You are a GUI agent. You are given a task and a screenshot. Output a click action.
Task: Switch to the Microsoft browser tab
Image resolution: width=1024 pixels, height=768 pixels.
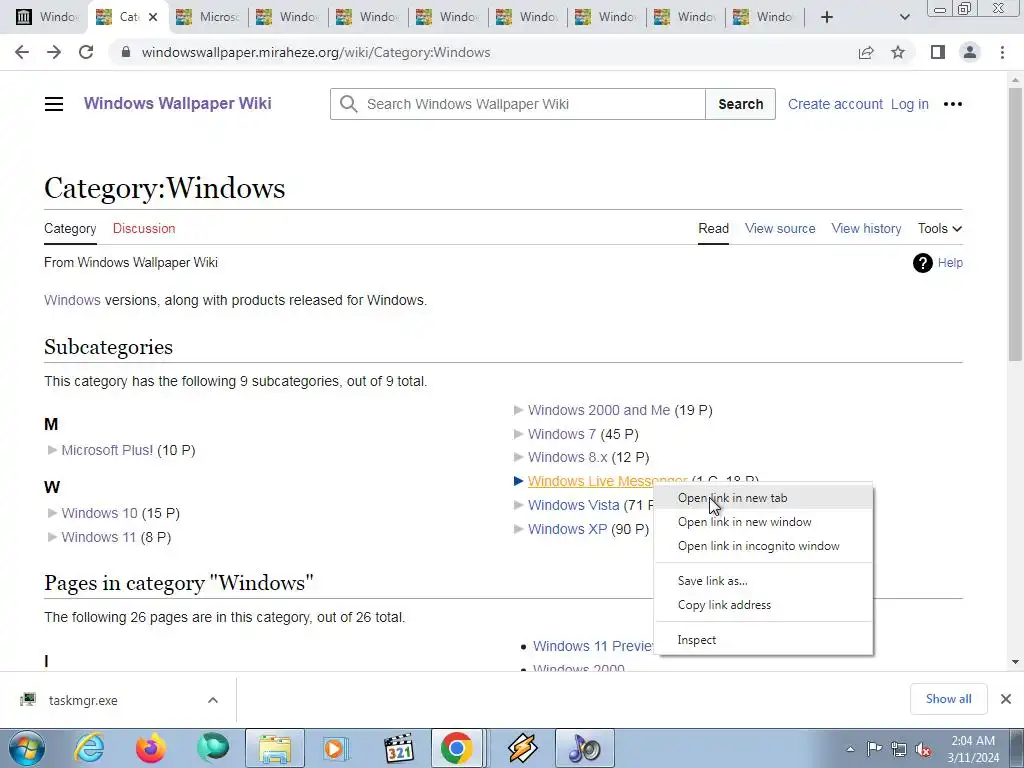coord(208,17)
